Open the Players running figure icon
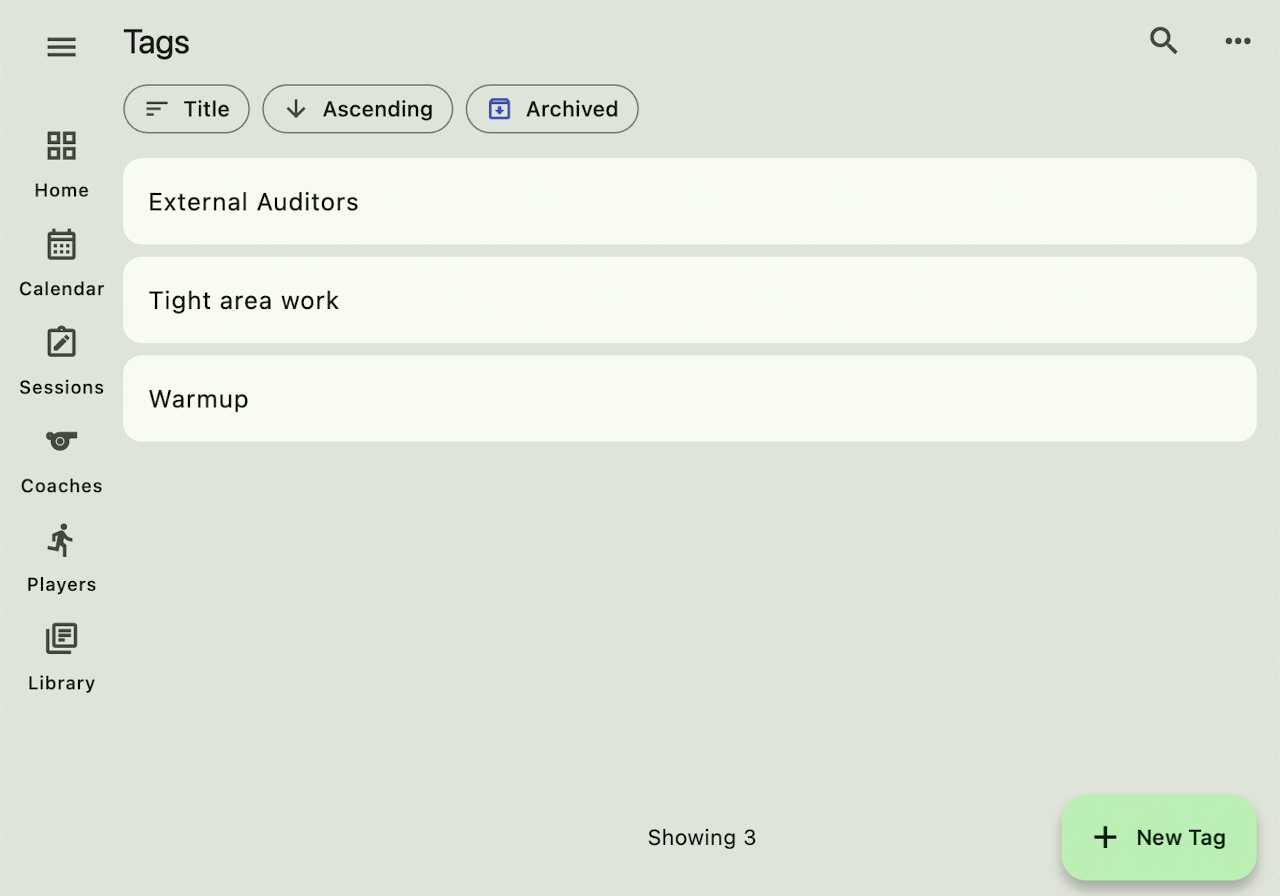The width and height of the screenshot is (1280, 896). 61,540
